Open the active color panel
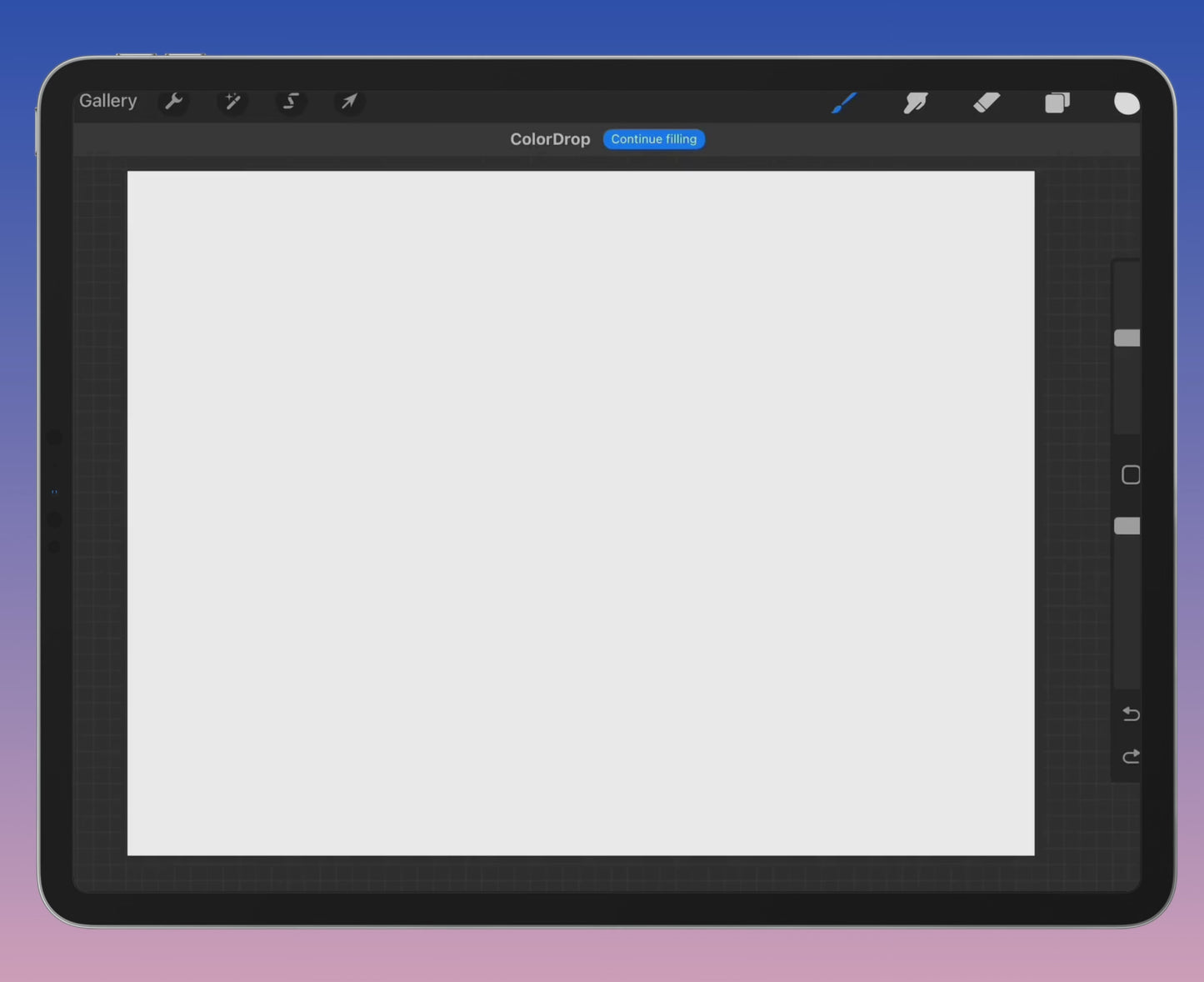Viewport: 1204px width, 982px height. coord(1127,103)
